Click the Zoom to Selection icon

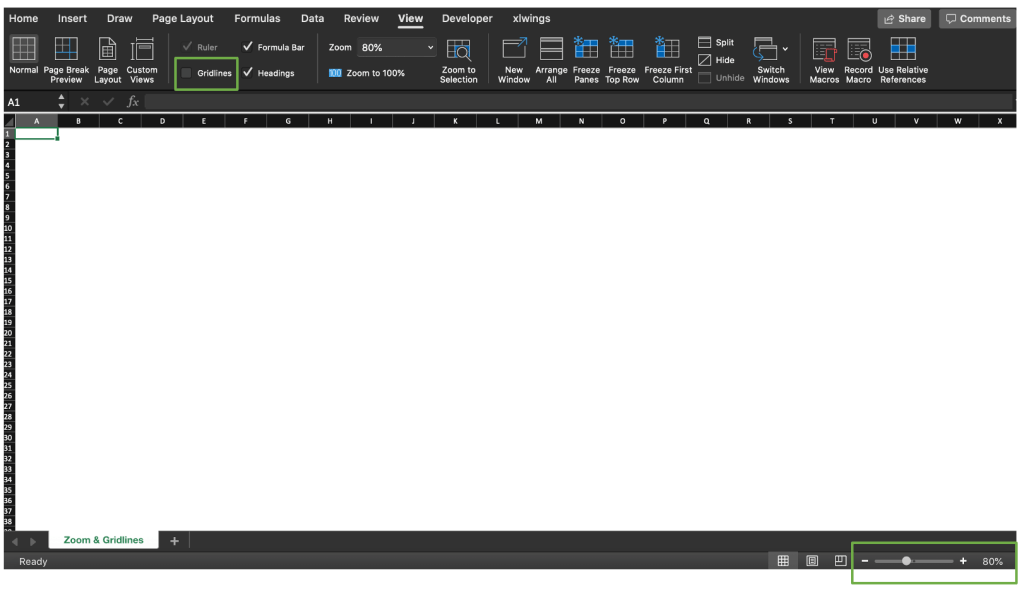pyautogui.click(x=459, y=58)
